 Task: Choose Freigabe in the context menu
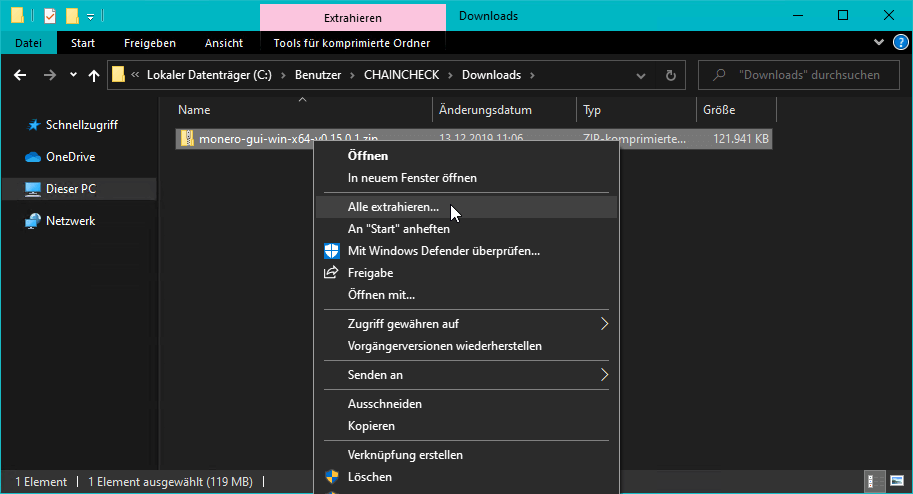(x=466, y=273)
